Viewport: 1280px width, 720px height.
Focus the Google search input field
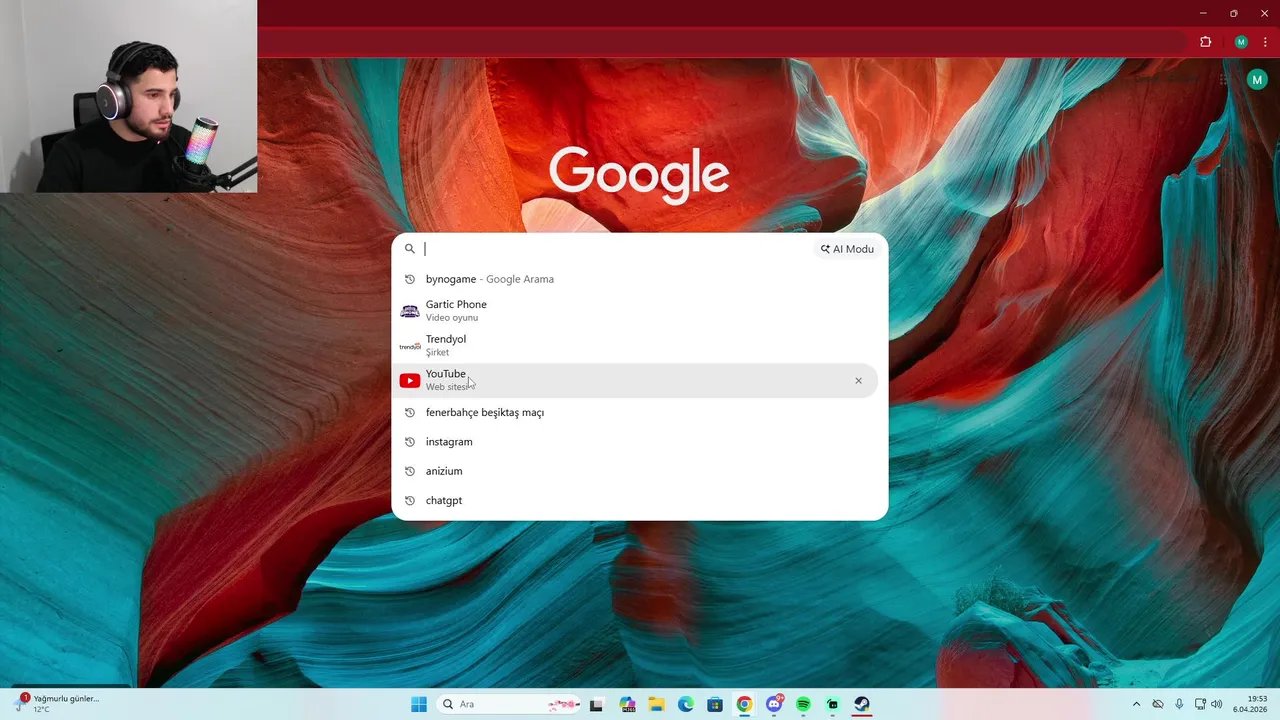(x=616, y=249)
